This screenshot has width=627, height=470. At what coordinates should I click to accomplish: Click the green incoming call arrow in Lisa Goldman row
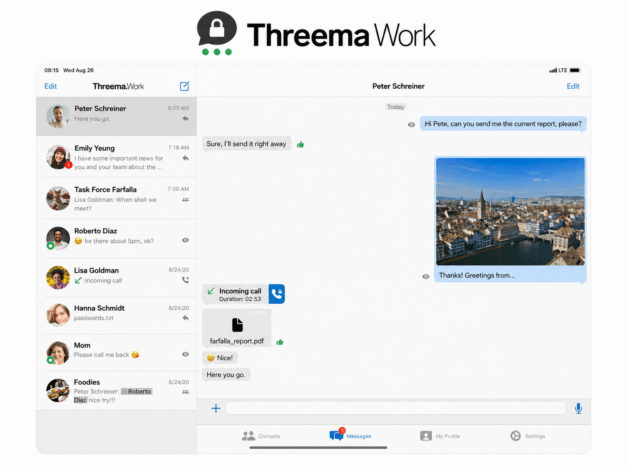(78, 280)
